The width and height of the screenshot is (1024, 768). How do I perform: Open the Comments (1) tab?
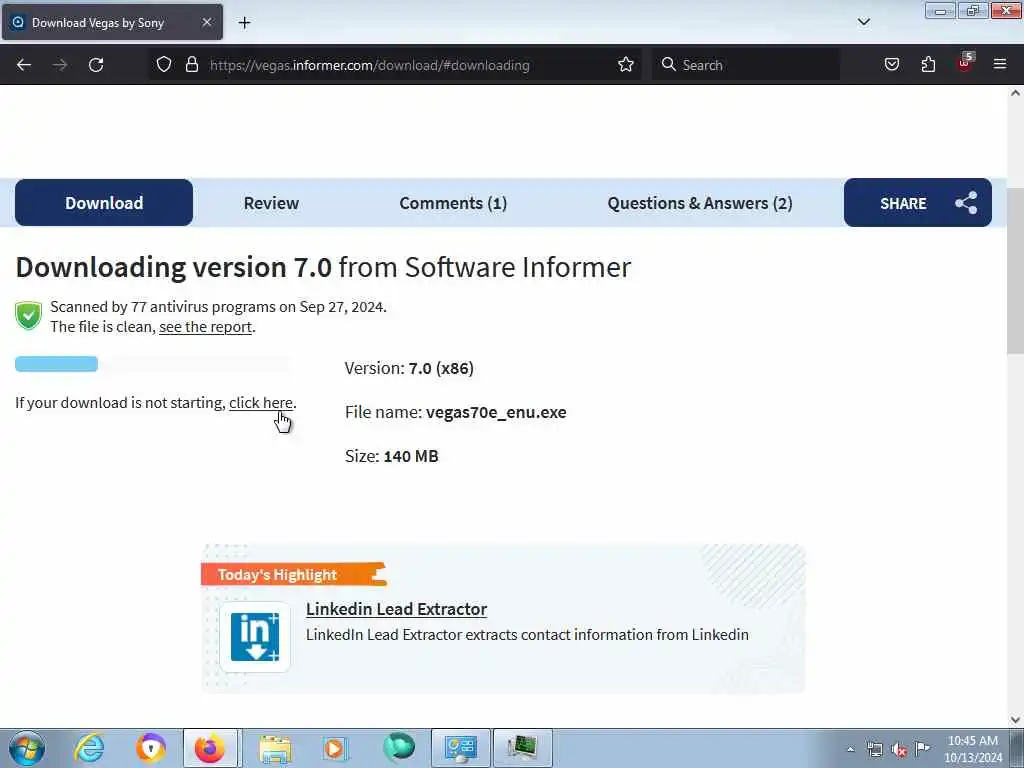point(453,203)
